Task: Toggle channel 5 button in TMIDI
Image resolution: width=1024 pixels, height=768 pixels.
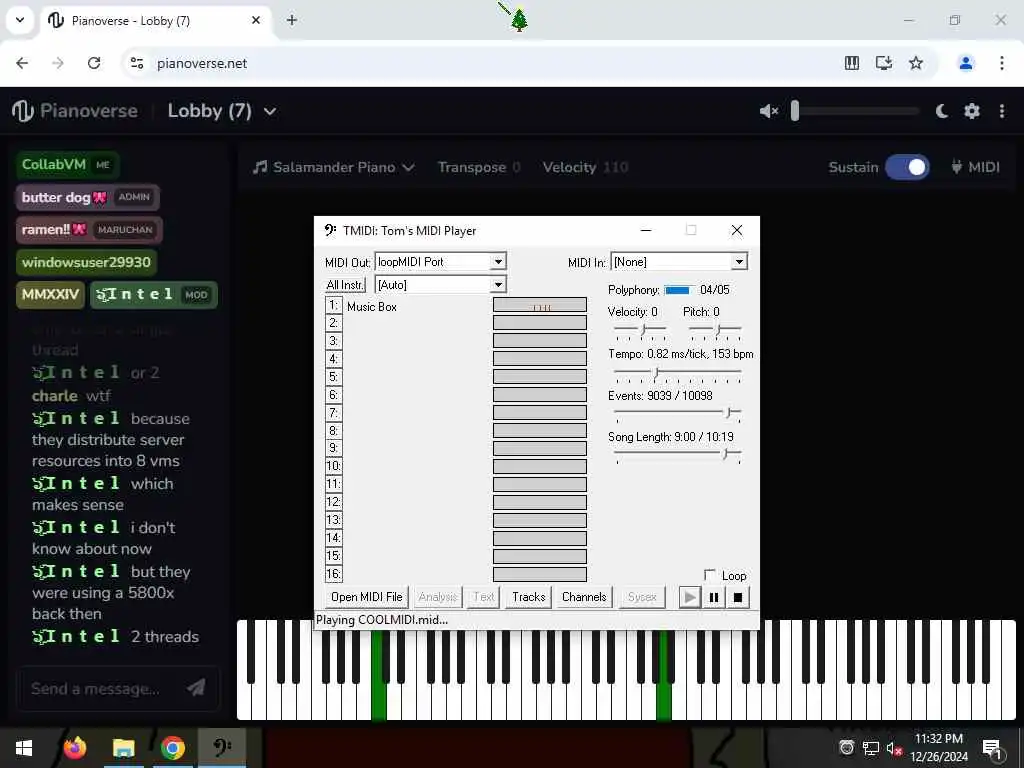Action: click(333, 377)
